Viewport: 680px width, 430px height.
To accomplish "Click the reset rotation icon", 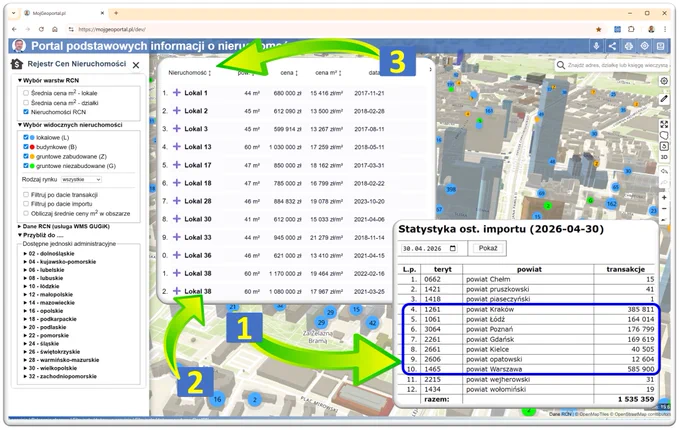I will coord(664,146).
